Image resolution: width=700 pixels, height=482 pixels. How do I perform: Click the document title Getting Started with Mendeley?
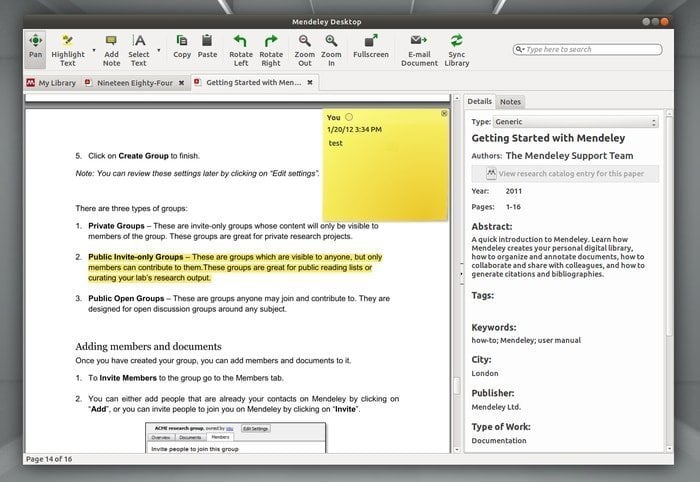click(548, 138)
